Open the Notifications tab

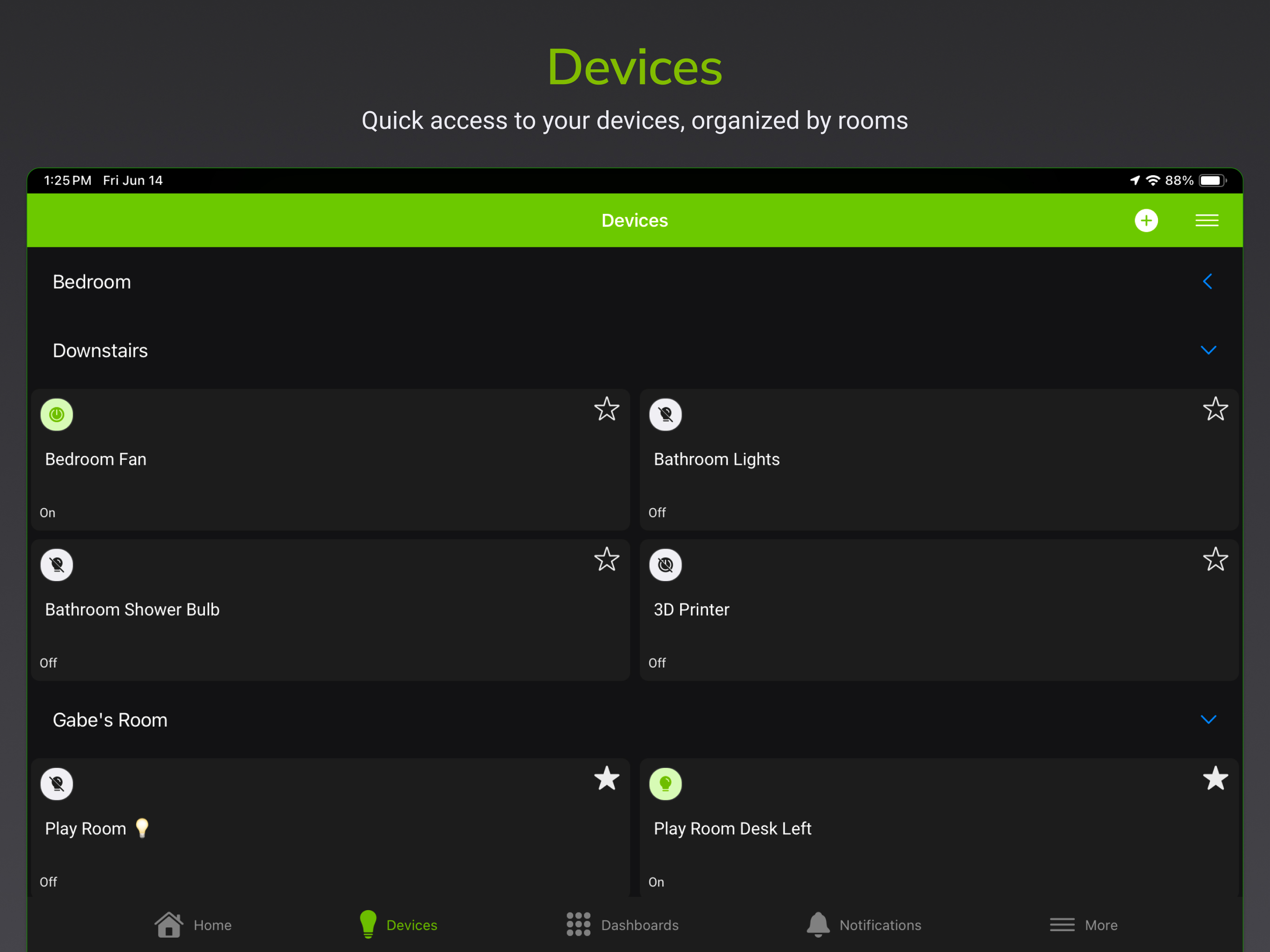pyautogui.click(x=864, y=925)
